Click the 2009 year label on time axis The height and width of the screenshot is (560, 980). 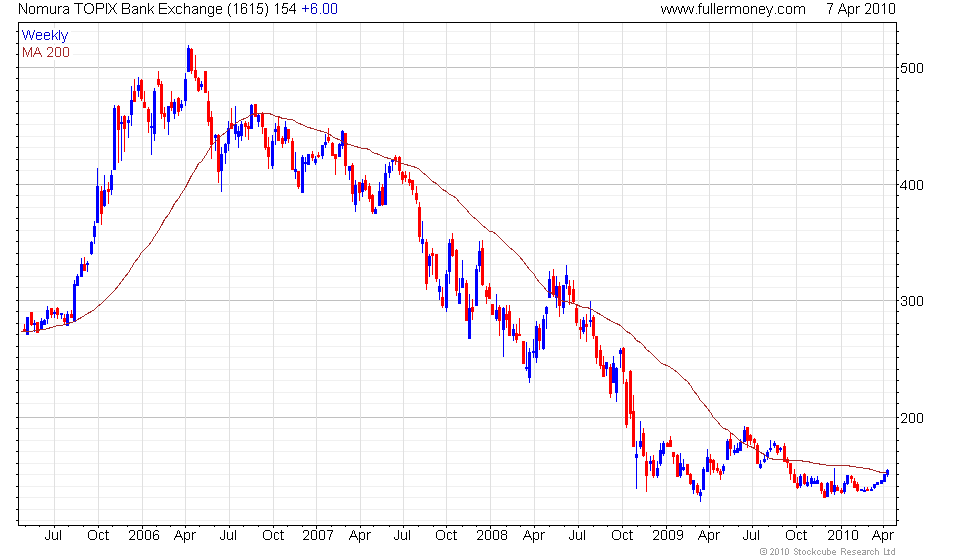point(668,536)
